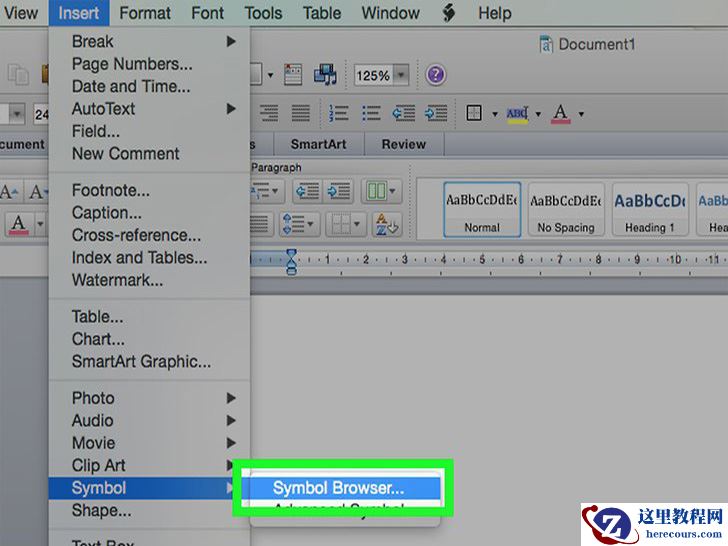728x546 pixels.
Task: Click the bulleted list icon
Action: click(x=372, y=114)
